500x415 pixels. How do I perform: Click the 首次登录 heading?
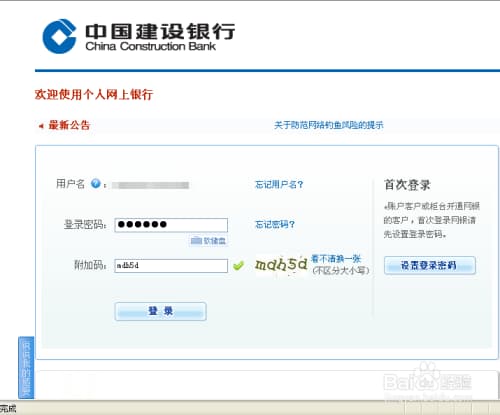pos(407,185)
